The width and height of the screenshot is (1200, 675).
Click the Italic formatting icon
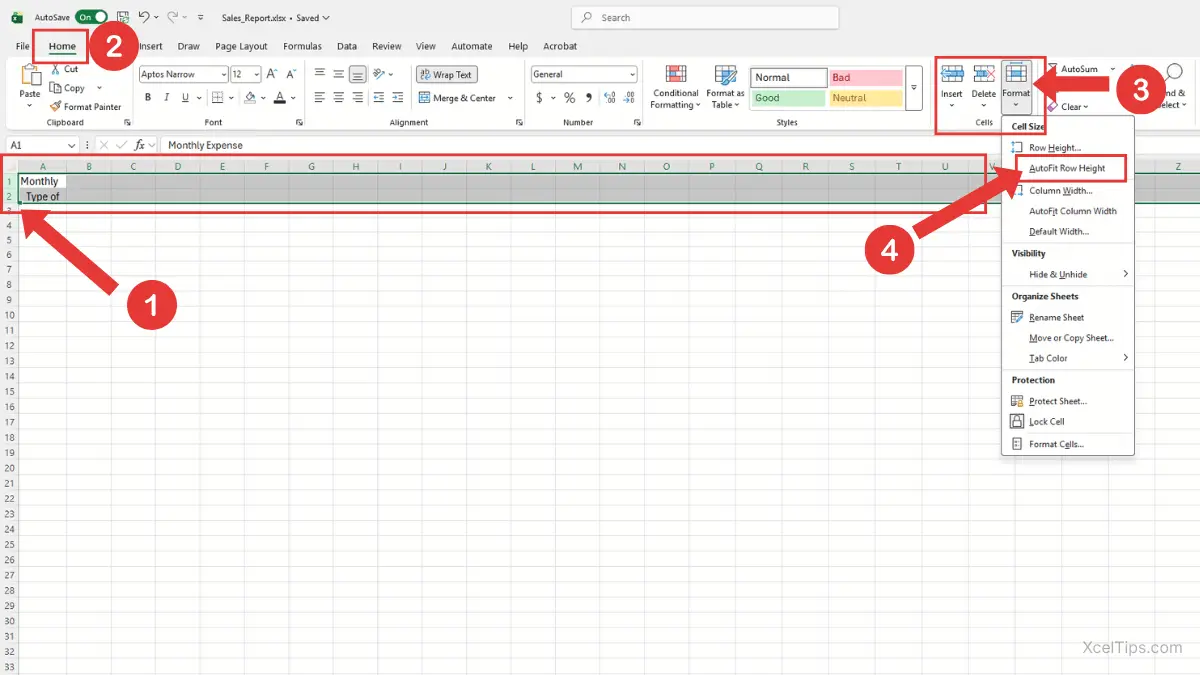(x=165, y=98)
